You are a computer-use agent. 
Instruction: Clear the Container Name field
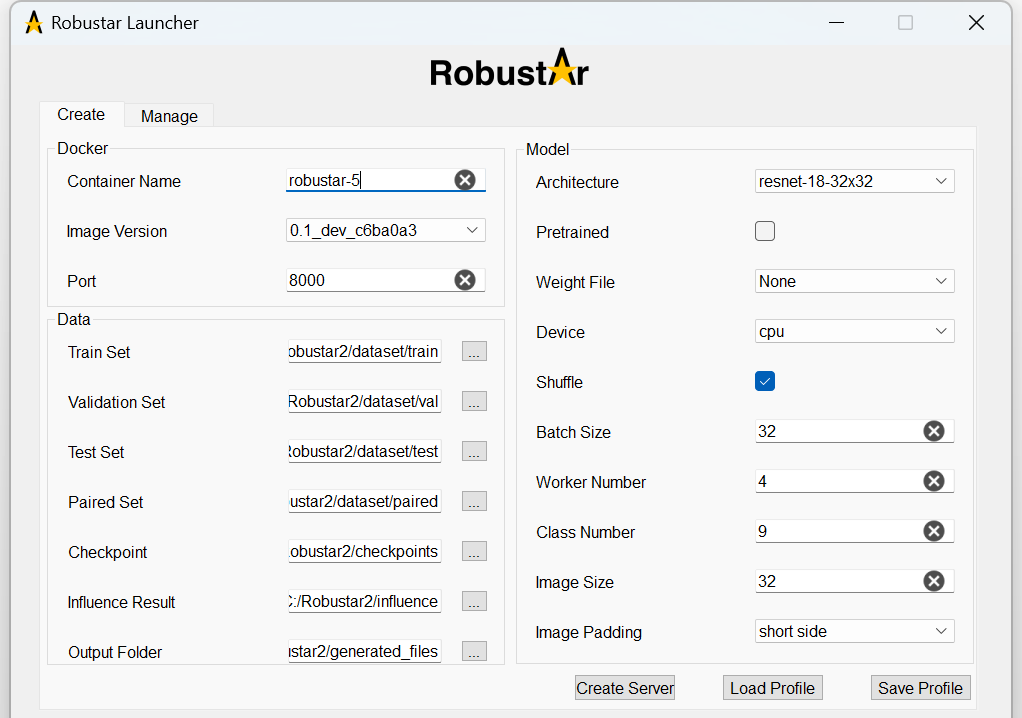[x=465, y=180]
